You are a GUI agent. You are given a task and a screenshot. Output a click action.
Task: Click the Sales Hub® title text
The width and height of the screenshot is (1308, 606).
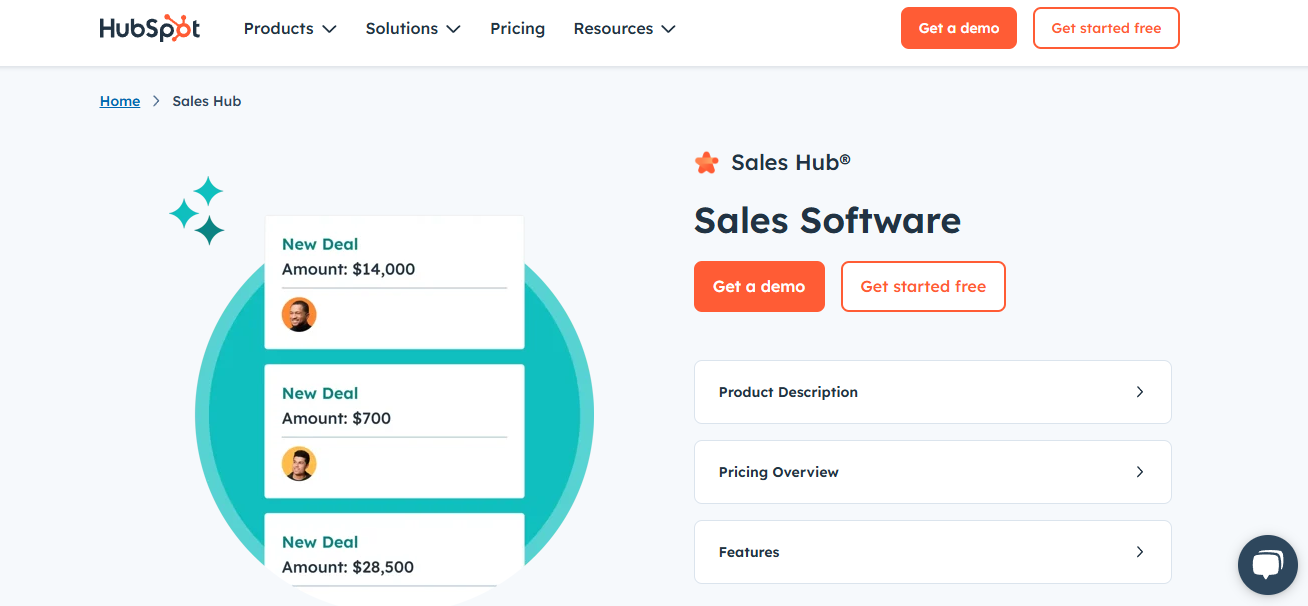click(x=791, y=163)
